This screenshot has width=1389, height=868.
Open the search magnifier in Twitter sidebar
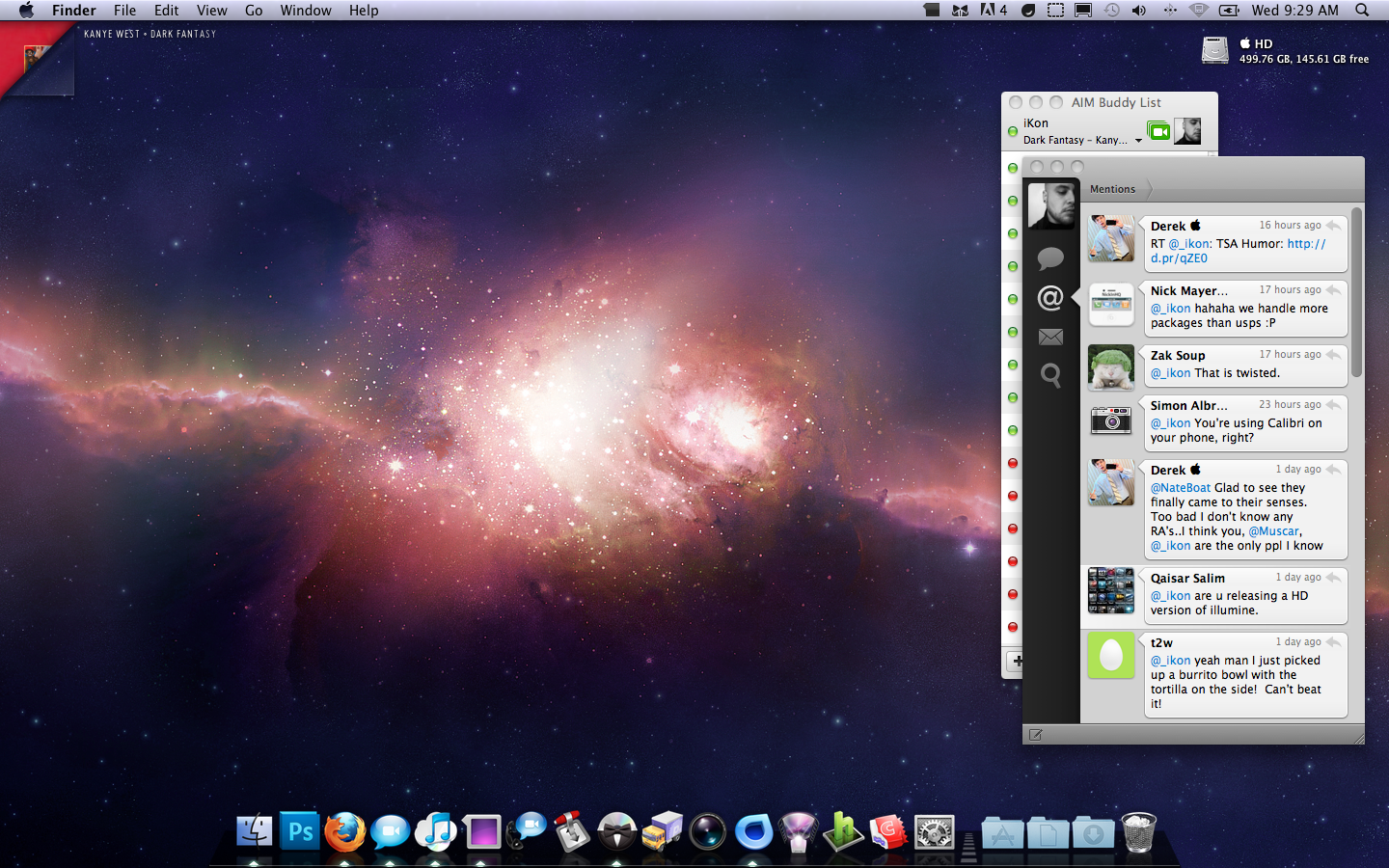point(1050,375)
